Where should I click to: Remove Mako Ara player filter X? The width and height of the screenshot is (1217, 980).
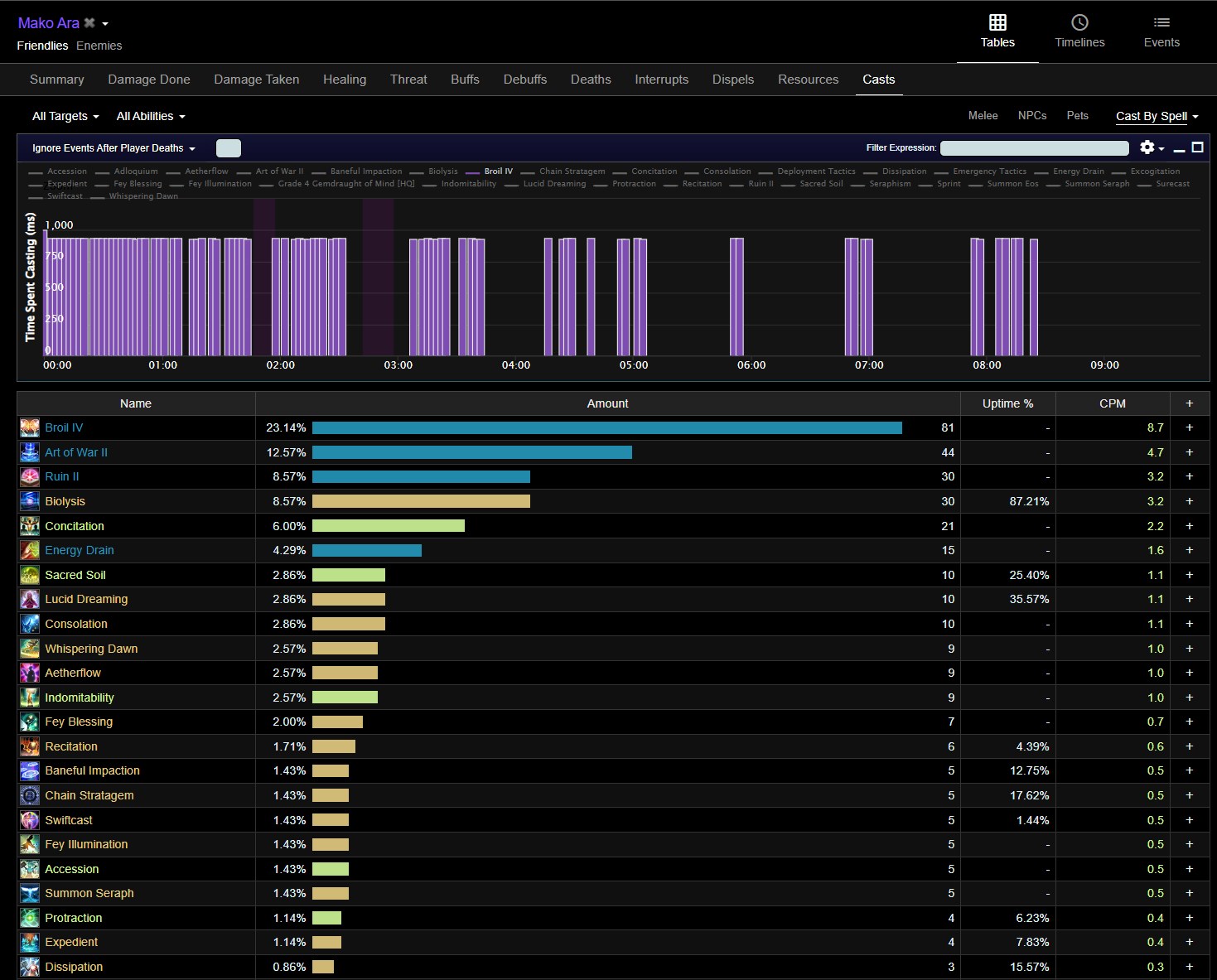tap(89, 23)
